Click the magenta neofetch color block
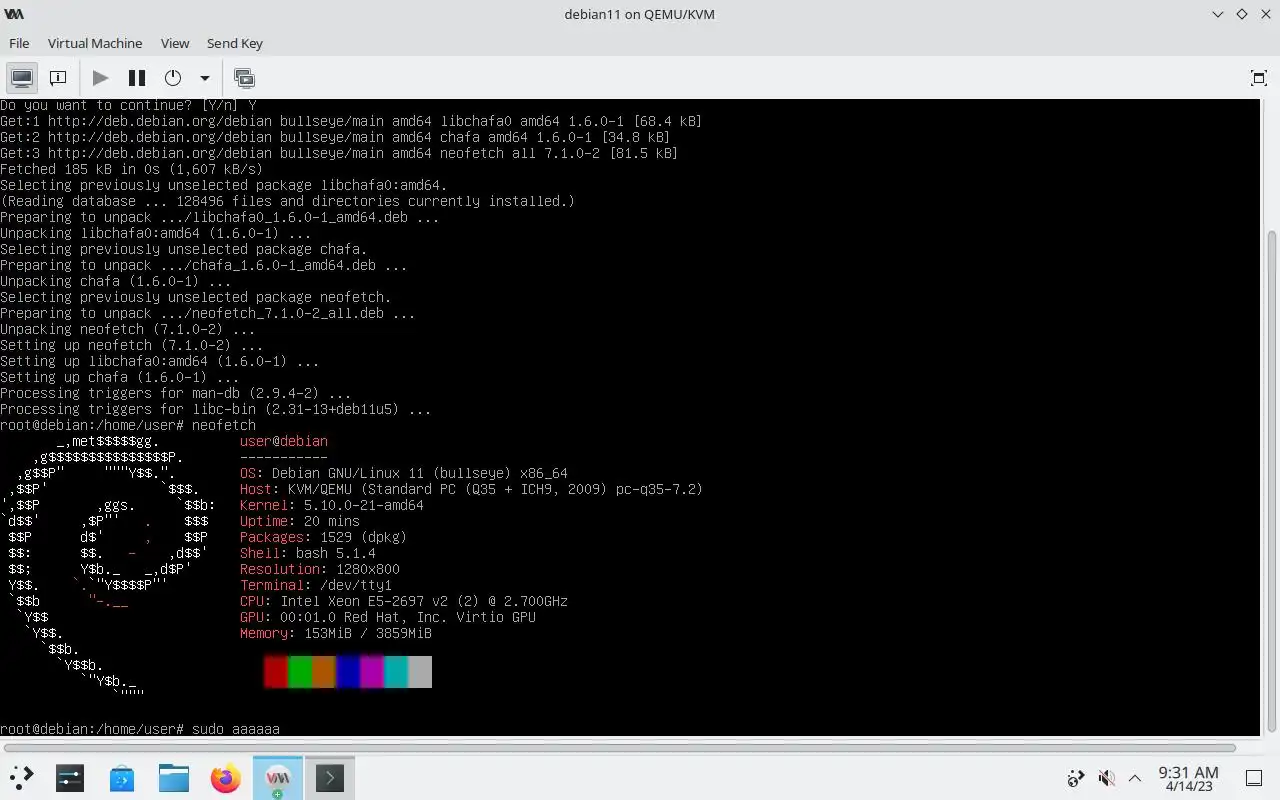This screenshot has height=800, width=1280. (372, 672)
